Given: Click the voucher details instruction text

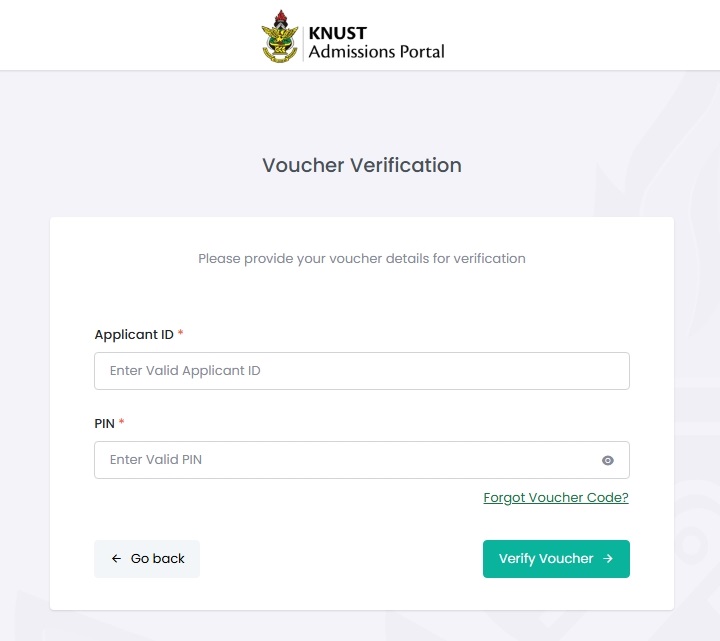Looking at the screenshot, I should pos(361,258).
